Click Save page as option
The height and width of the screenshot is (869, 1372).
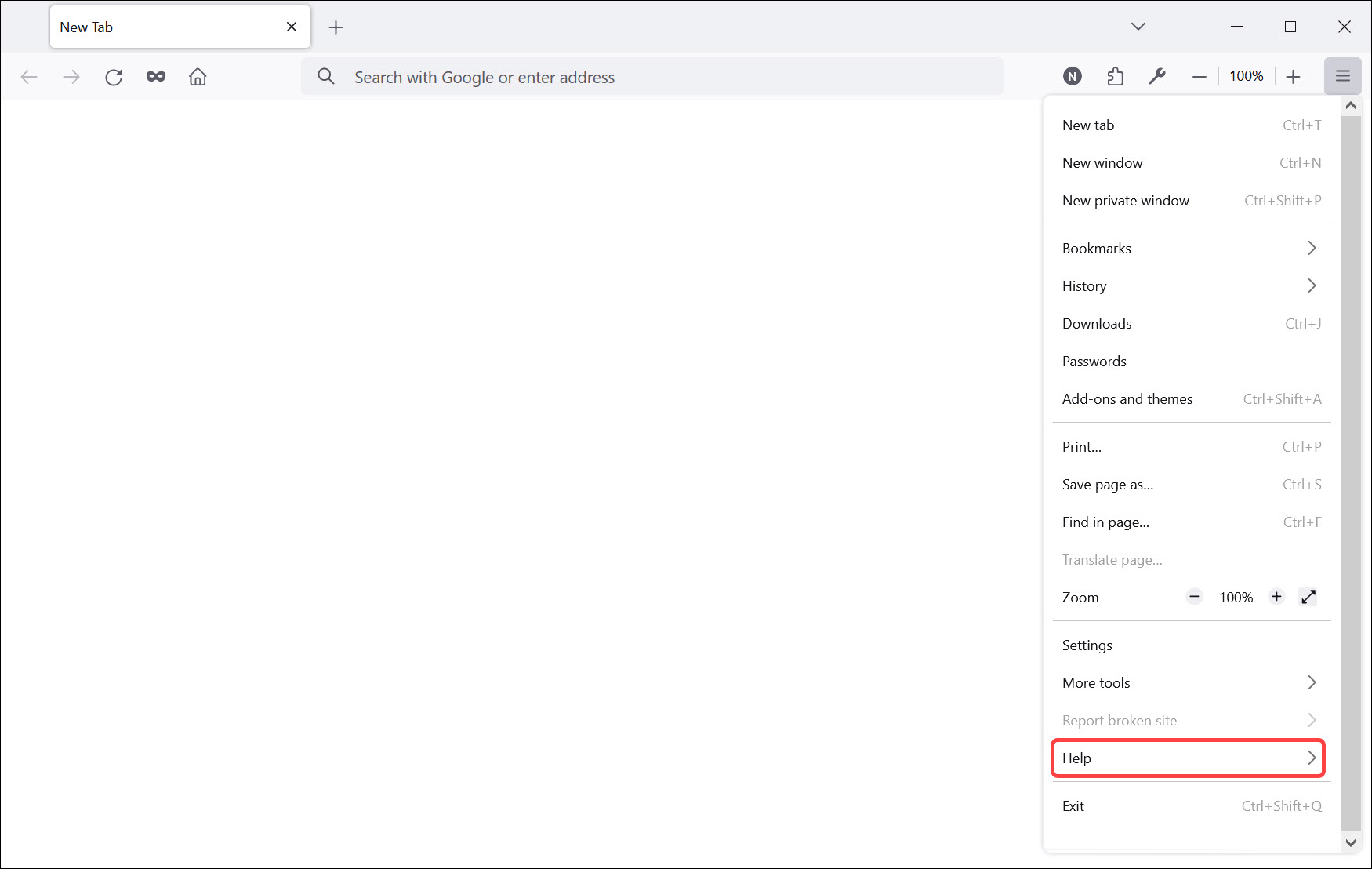coord(1107,484)
